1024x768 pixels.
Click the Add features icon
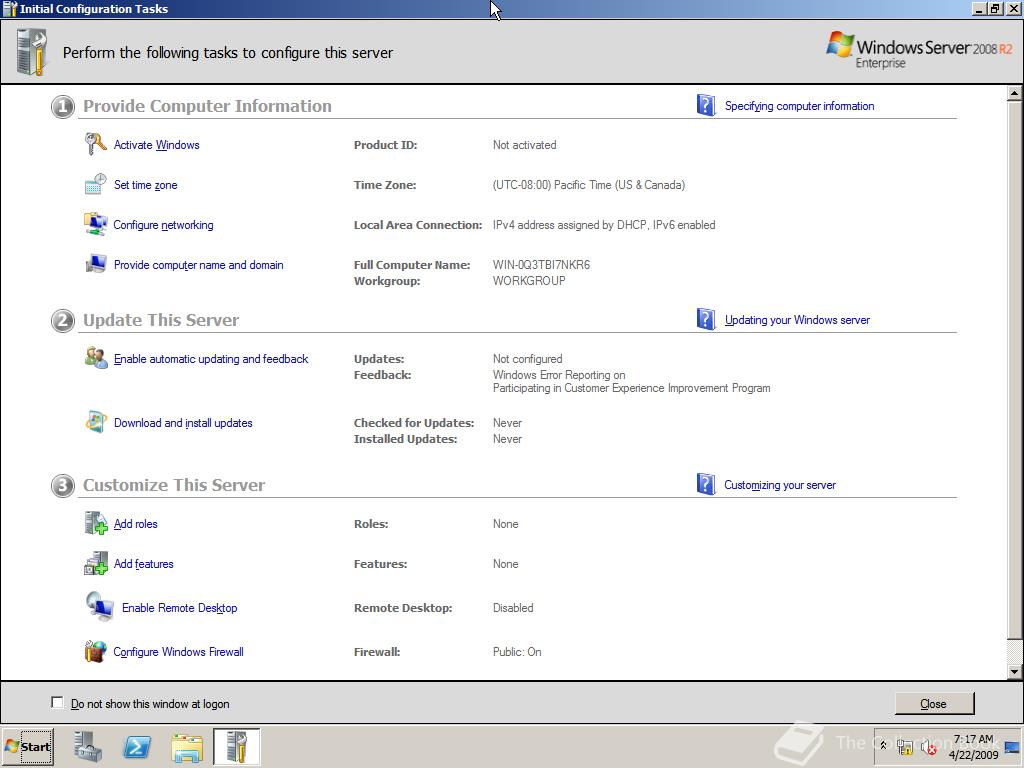click(x=95, y=564)
